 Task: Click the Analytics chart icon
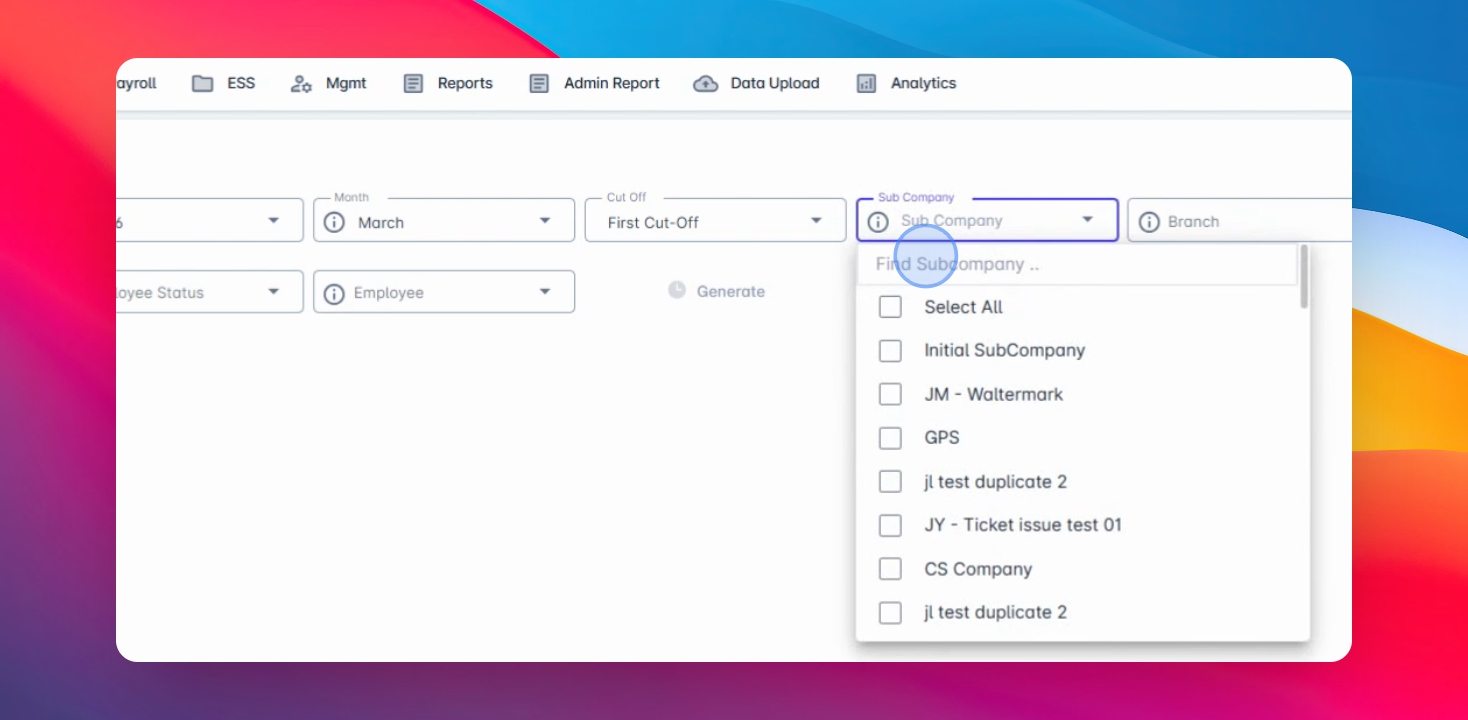866,84
